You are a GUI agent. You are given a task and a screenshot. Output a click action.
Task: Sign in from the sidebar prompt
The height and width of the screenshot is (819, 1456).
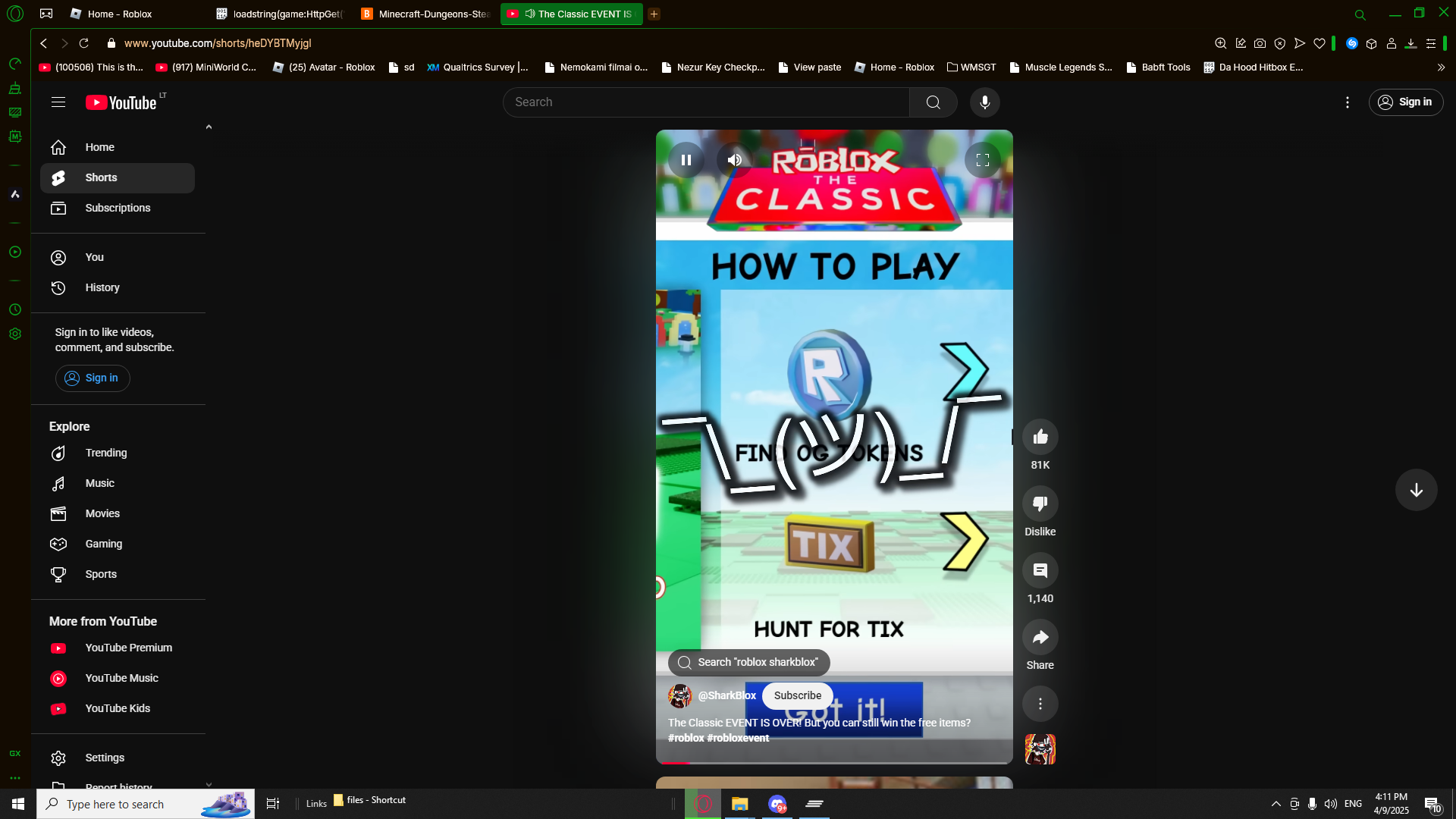point(93,378)
